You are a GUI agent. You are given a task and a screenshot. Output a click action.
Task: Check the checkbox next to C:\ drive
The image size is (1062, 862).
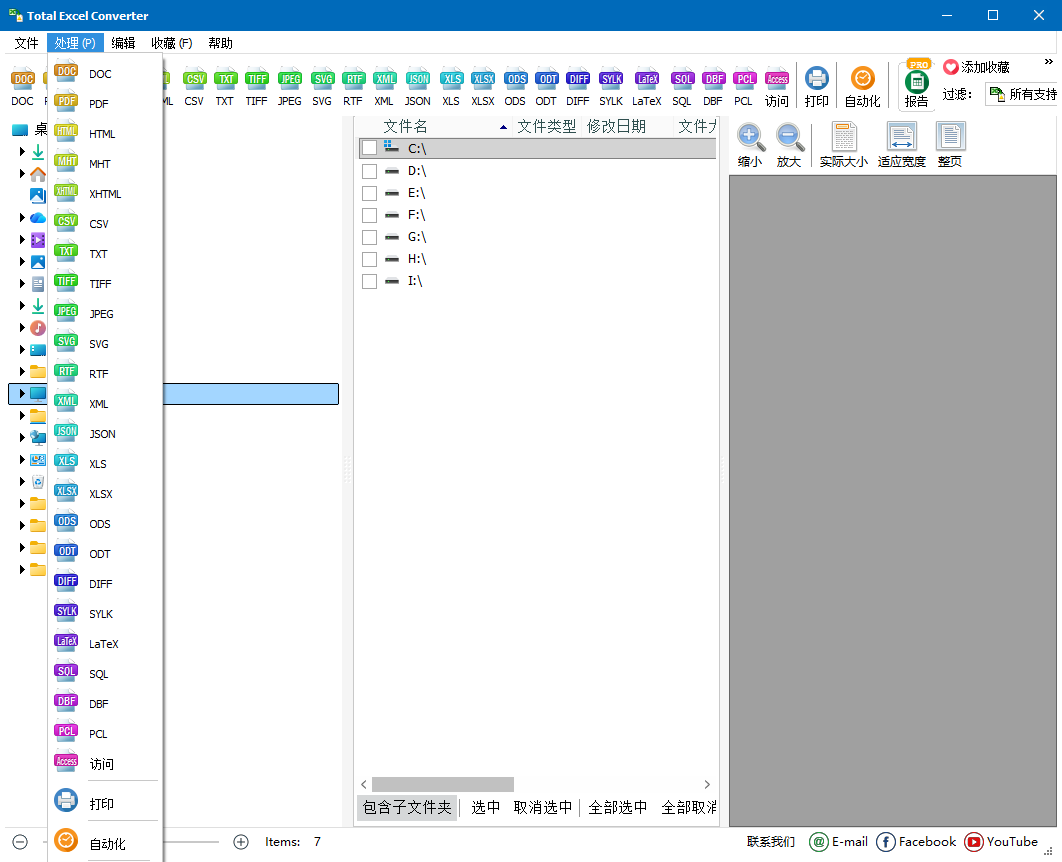(369, 147)
